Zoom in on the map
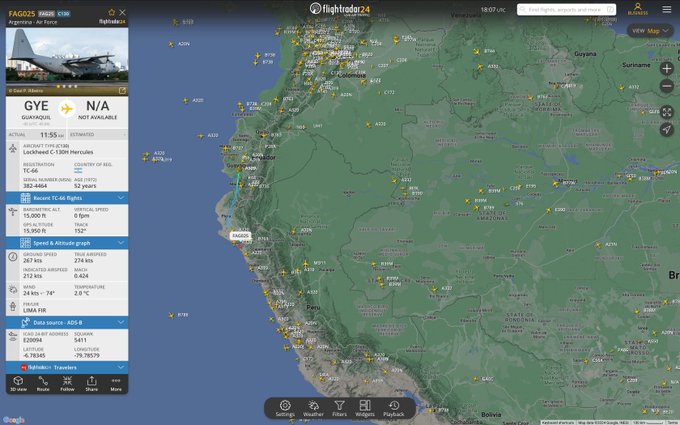The width and height of the screenshot is (680, 425). (x=667, y=69)
